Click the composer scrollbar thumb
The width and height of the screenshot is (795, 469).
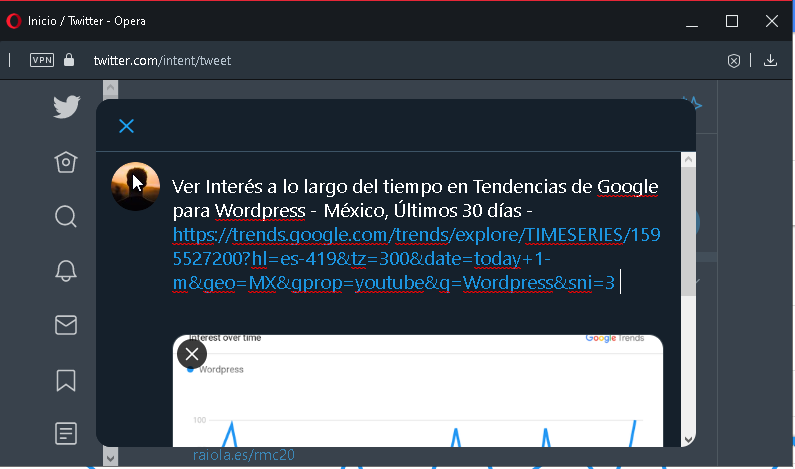688,231
